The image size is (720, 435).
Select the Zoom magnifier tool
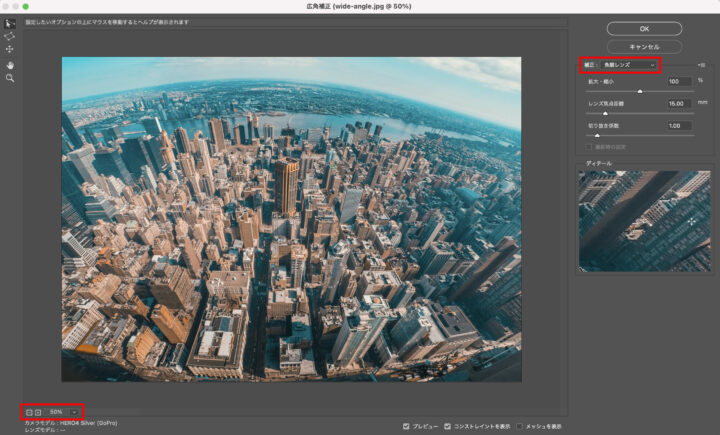click(x=10, y=79)
